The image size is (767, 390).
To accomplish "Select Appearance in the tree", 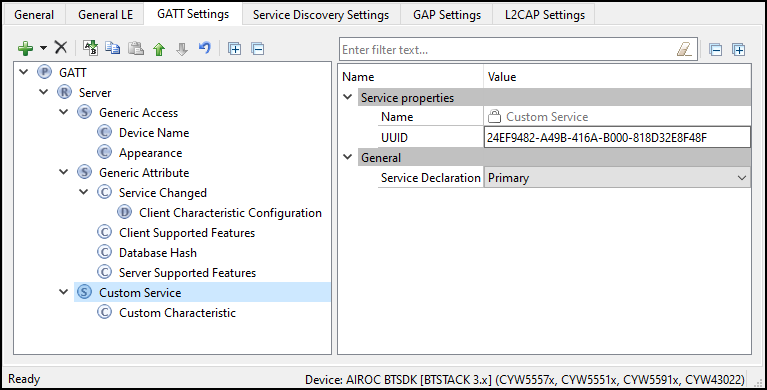I will click(150, 153).
